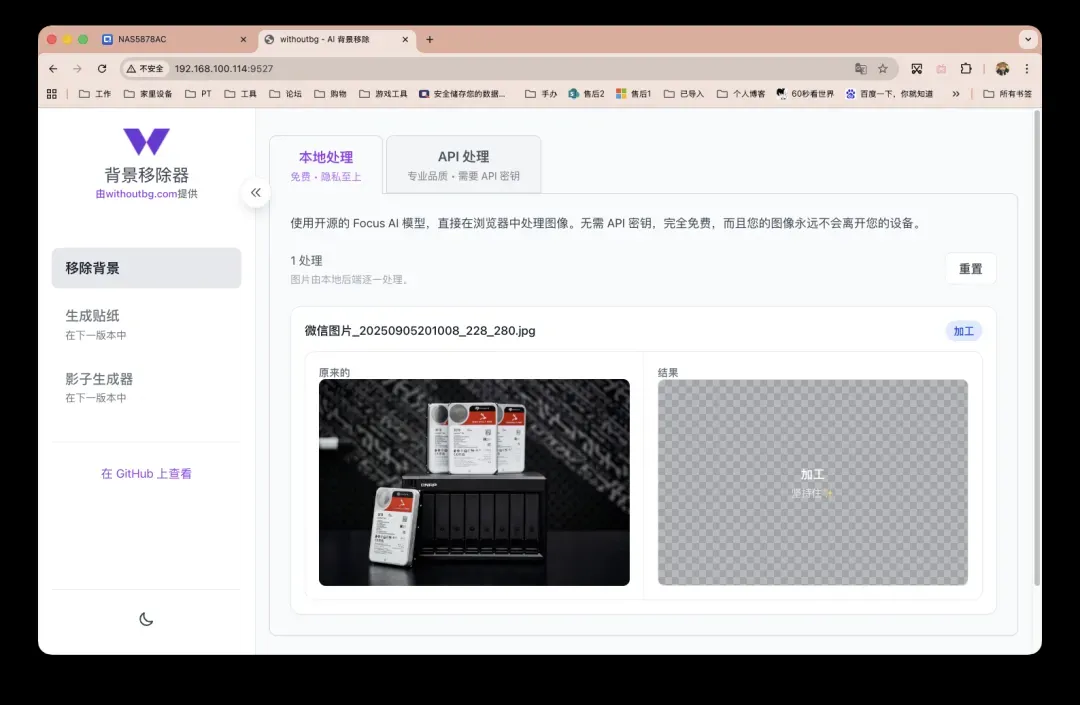The height and width of the screenshot is (705, 1080).
Task: Go back using the browser back arrow
Action: click(x=53, y=69)
